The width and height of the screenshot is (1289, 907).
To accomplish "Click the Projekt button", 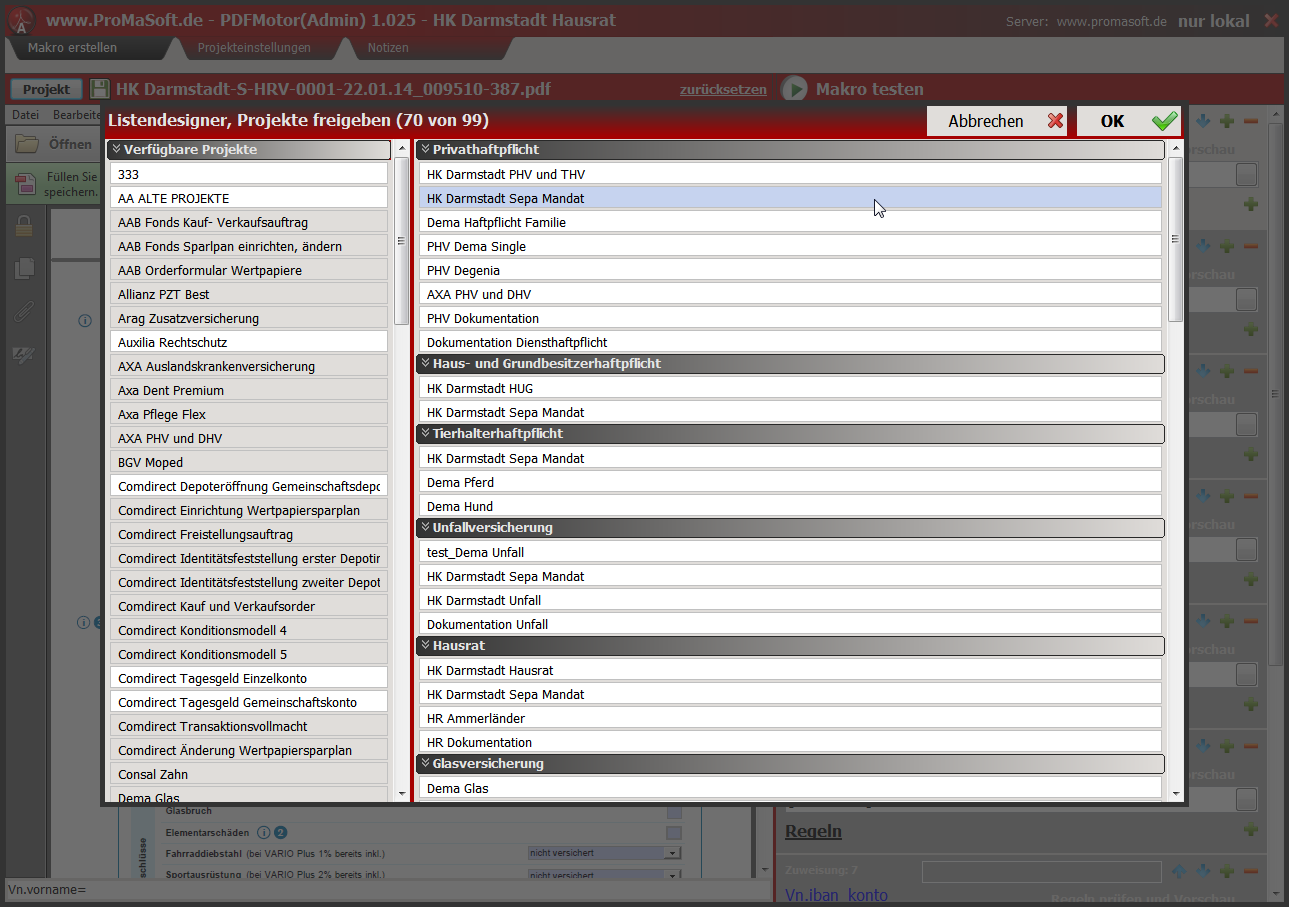I will tap(46, 89).
